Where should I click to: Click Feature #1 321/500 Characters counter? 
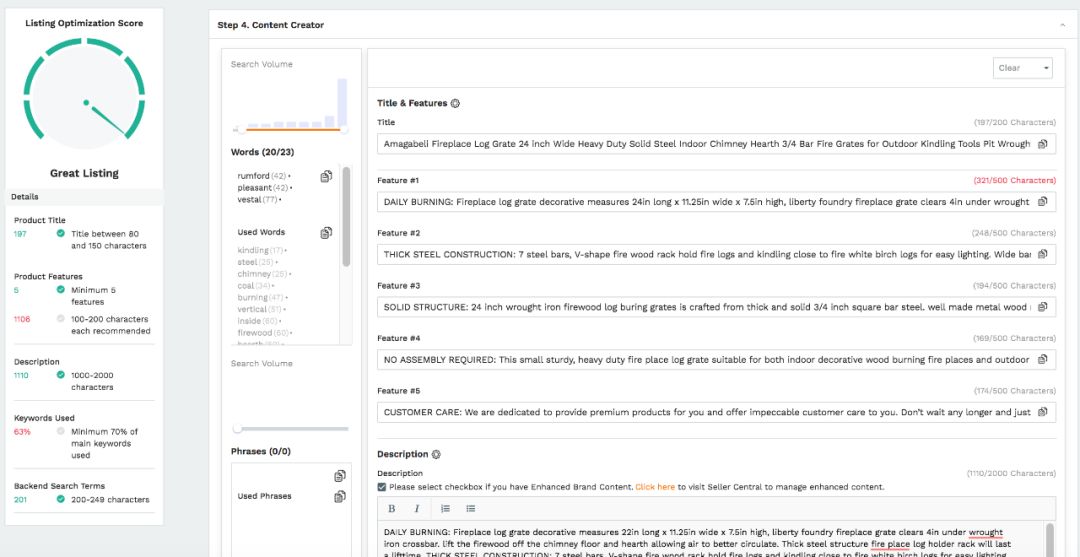point(1015,180)
